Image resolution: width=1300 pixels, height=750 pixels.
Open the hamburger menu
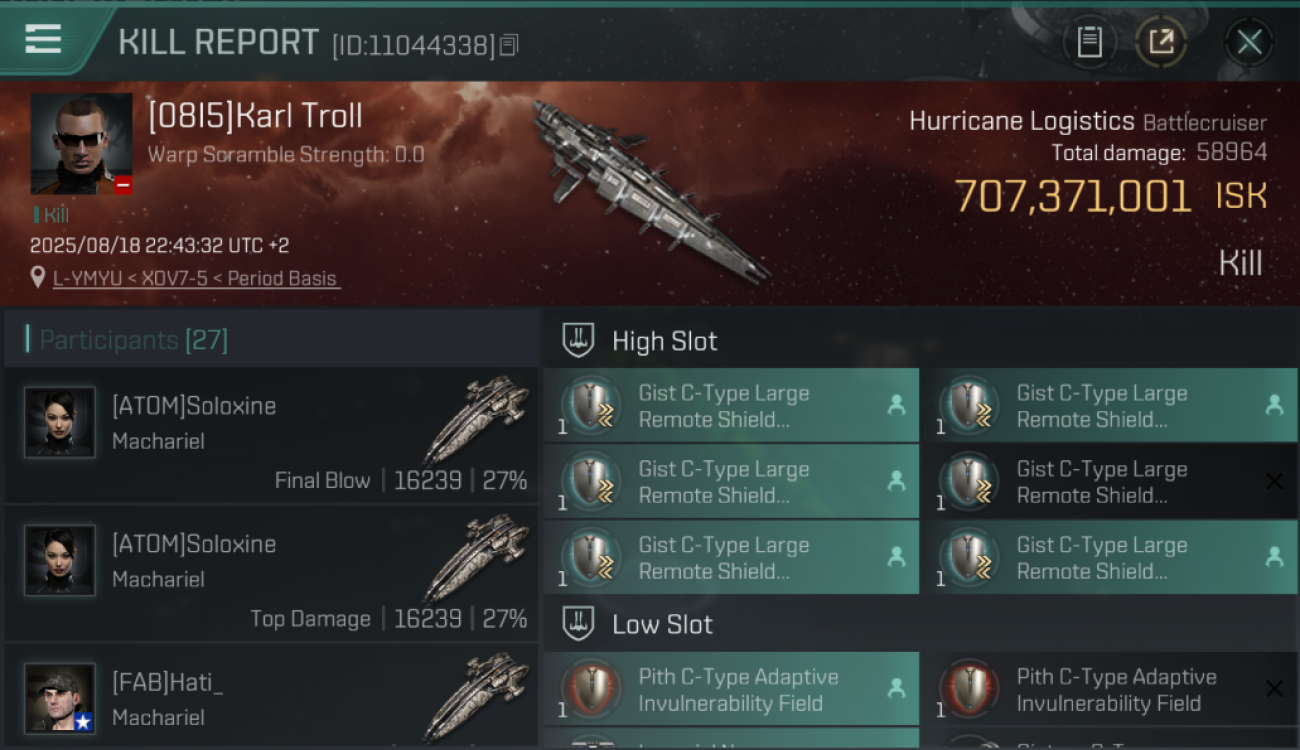pyautogui.click(x=43, y=39)
